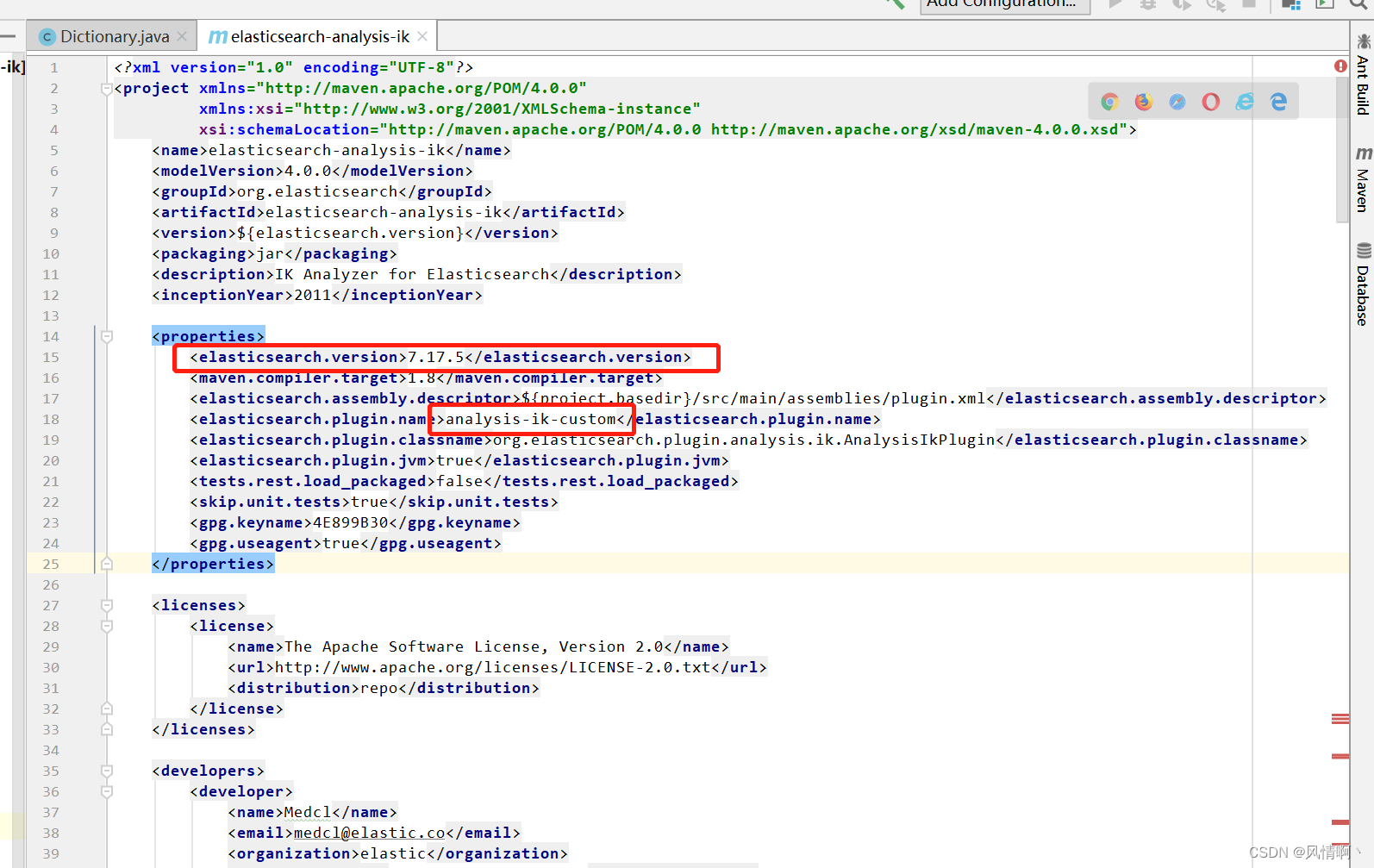The height and width of the screenshot is (868, 1374).
Task: Click AnalysisIkPlugin classname value
Action: click(744, 440)
